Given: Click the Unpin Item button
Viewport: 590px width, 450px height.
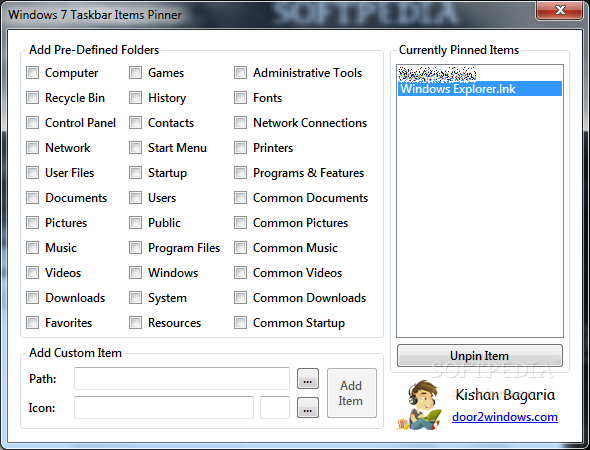Looking at the screenshot, I should point(480,356).
